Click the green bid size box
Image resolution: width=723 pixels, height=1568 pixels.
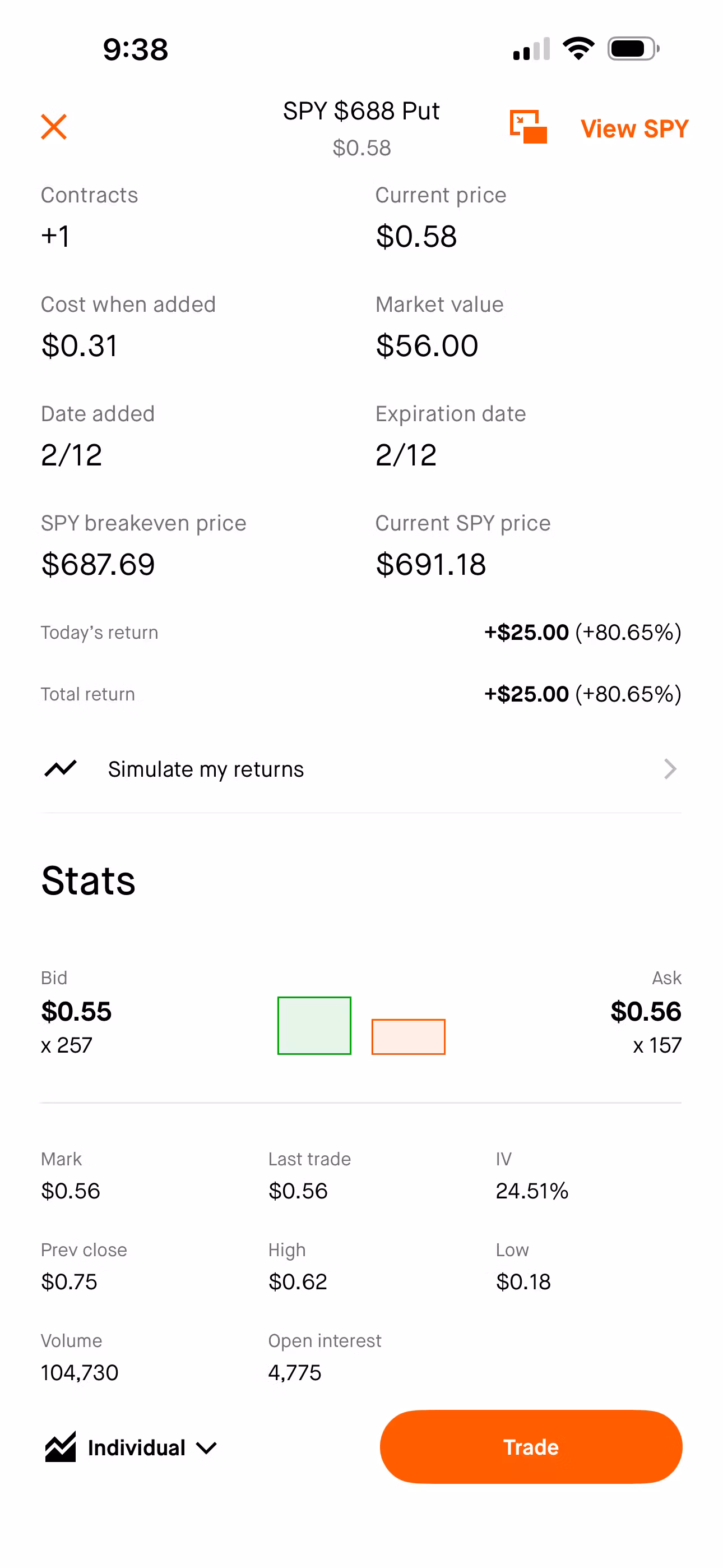pos(314,1025)
